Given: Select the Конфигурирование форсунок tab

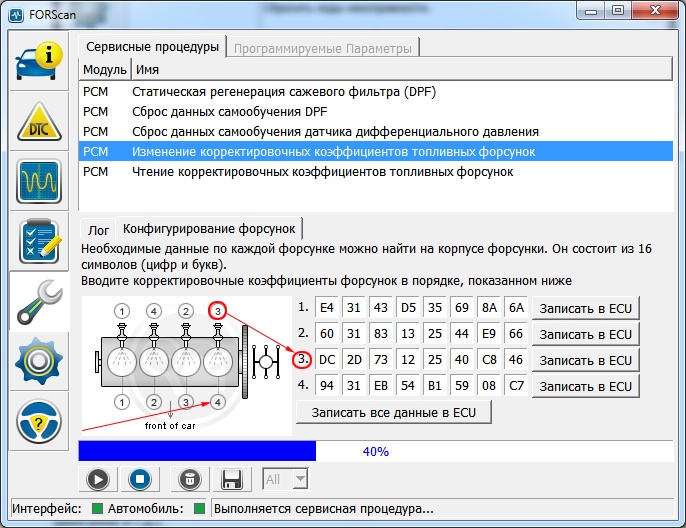Looking at the screenshot, I should 209,229.
